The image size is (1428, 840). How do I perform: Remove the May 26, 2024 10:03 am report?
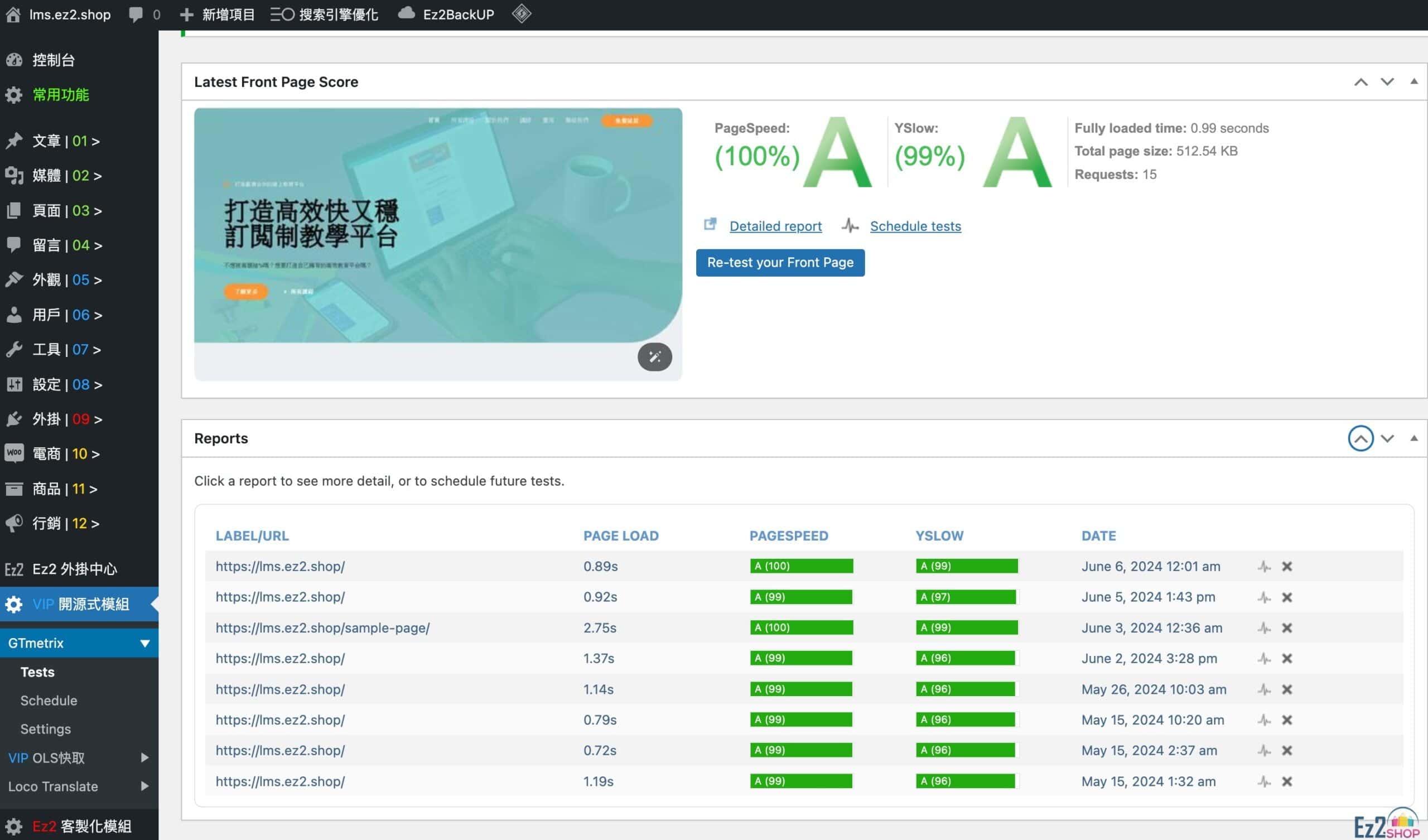pyautogui.click(x=1287, y=689)
